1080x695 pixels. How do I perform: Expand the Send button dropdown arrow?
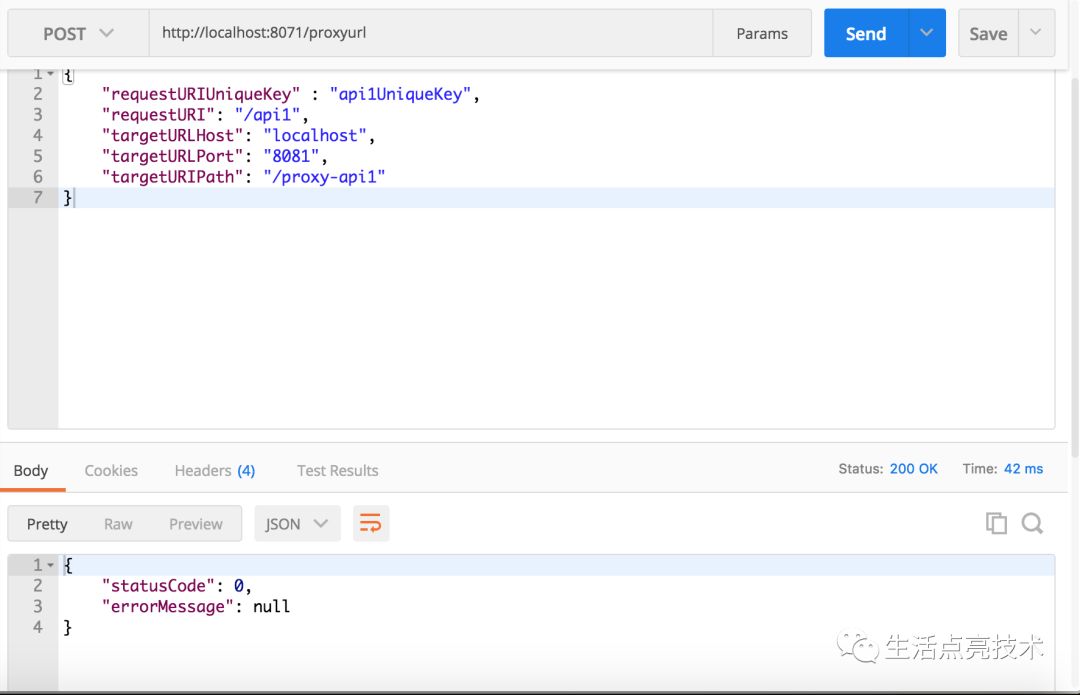(x=927, y=34)
